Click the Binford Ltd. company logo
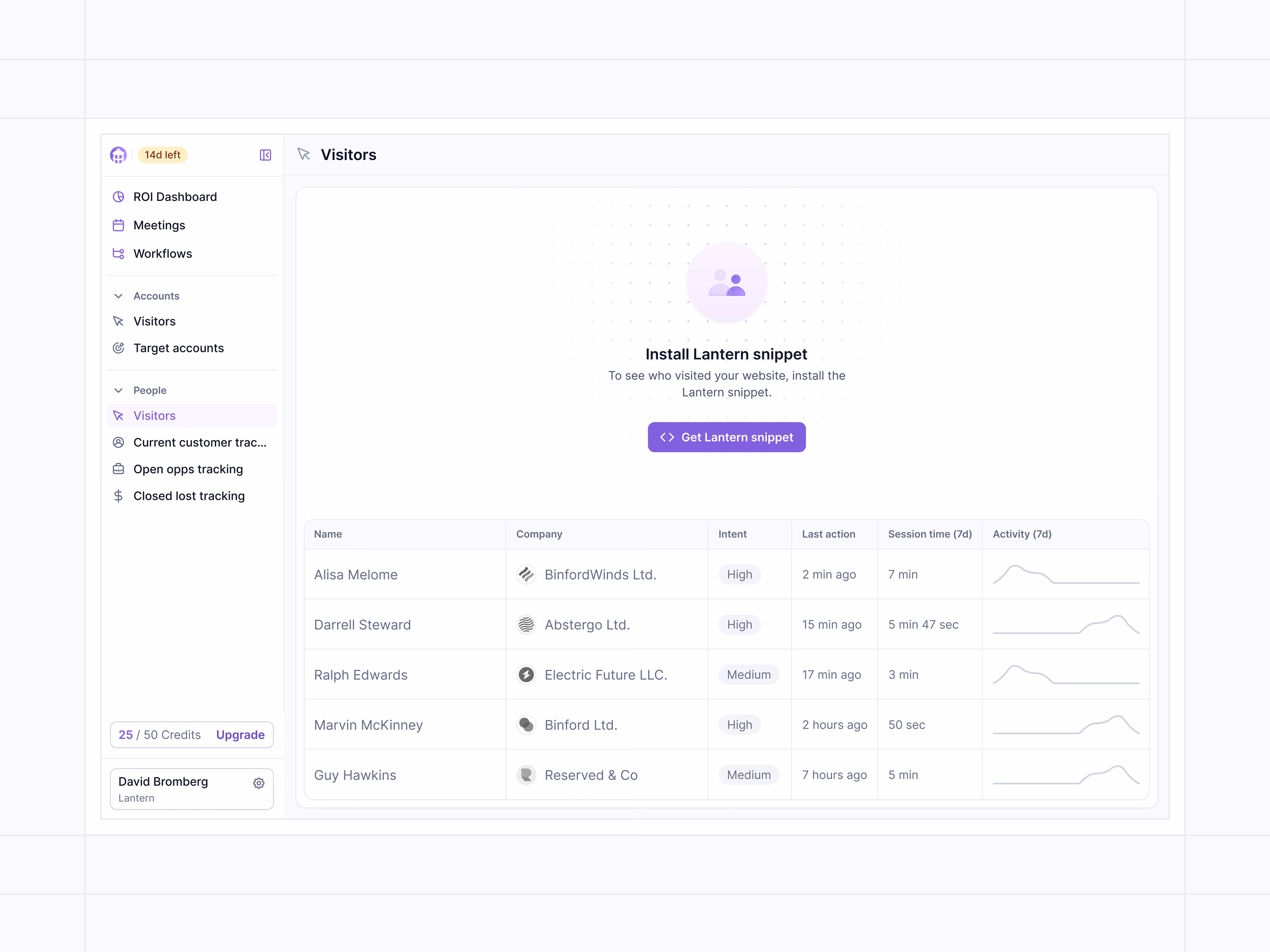Screen dimensions: 1270x952 (x=526, y=725)
